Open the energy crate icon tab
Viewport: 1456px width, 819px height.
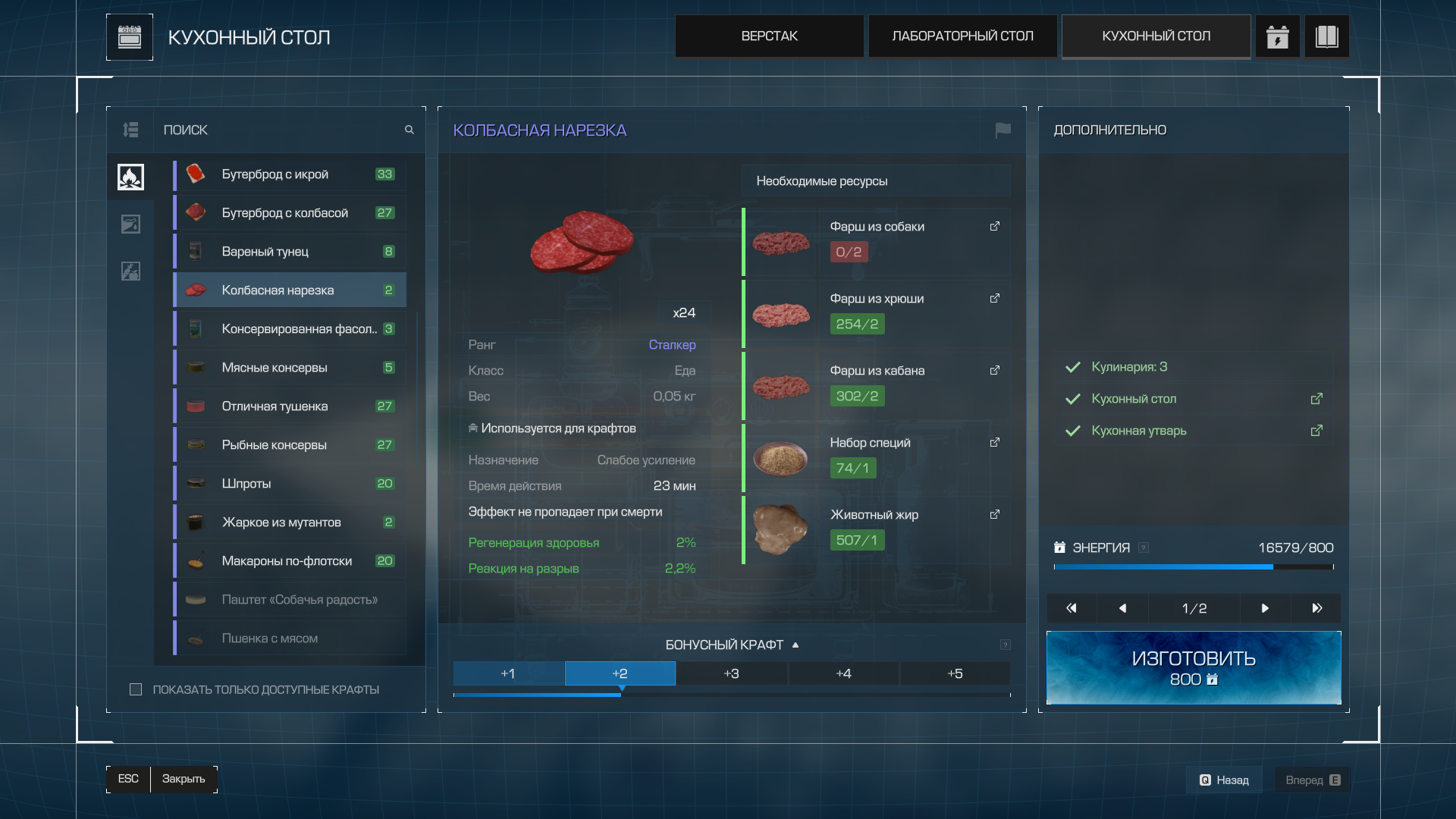[x=1278, y=36]
